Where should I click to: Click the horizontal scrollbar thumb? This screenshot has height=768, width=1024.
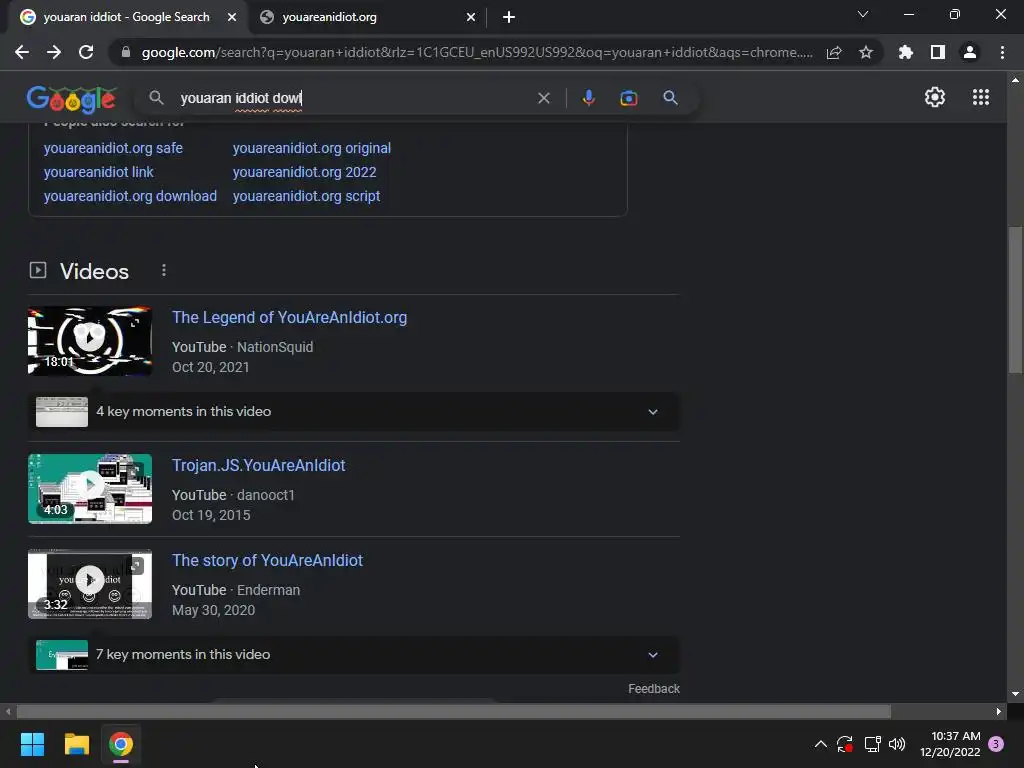click(x=454, y=711)
